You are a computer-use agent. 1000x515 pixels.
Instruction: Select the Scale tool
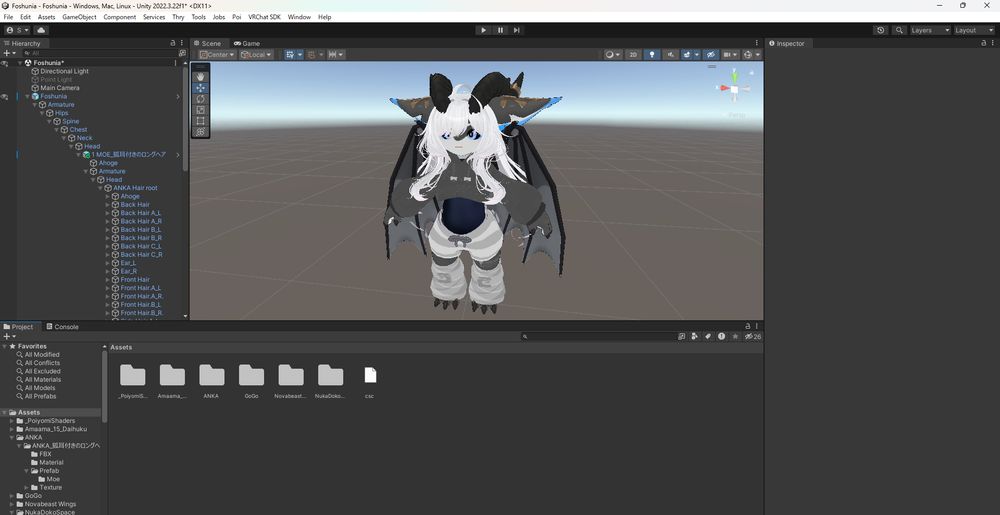click(200, 110)
